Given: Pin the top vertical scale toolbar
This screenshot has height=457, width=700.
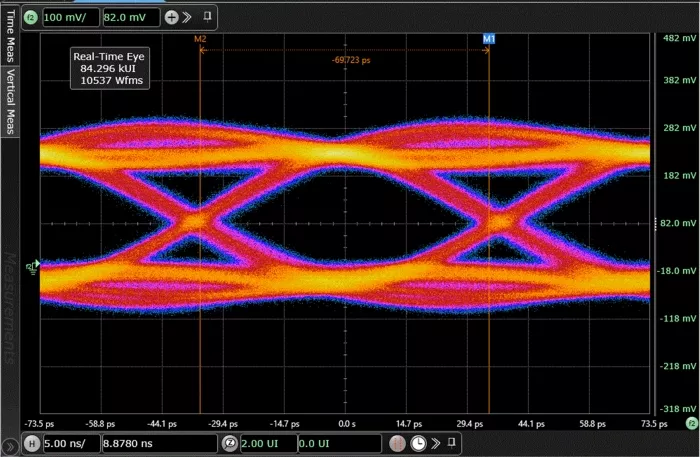Looking at the screenshot, I should 206,17.
